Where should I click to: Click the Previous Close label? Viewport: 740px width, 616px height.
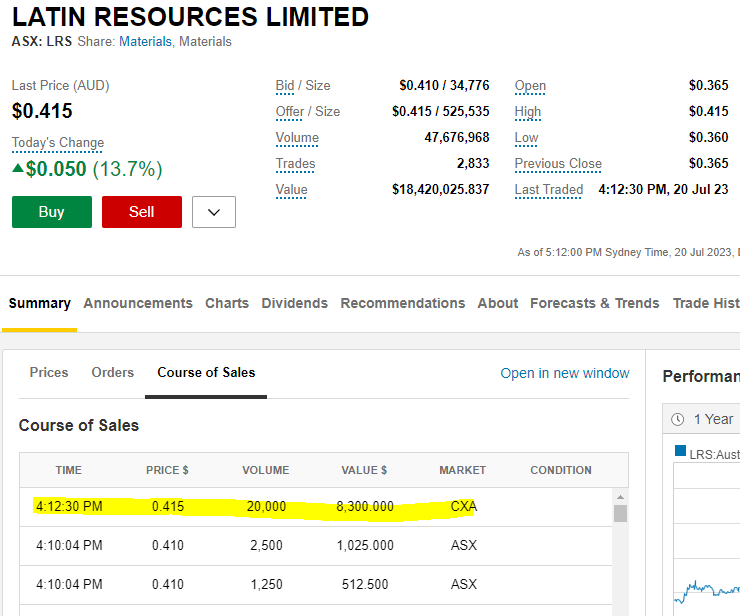click(558, 163)
